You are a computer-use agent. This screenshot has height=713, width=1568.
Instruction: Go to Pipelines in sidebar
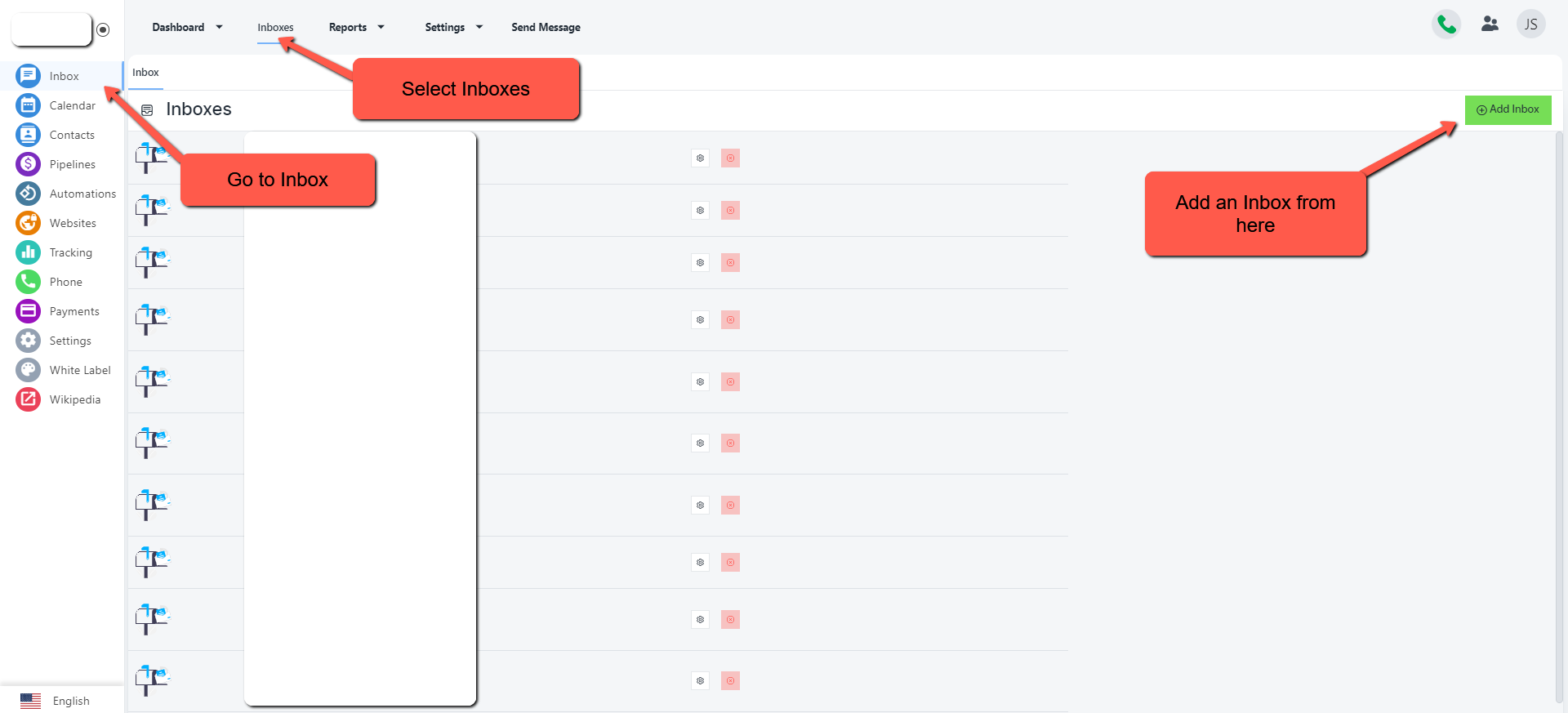tap(72, 164)
